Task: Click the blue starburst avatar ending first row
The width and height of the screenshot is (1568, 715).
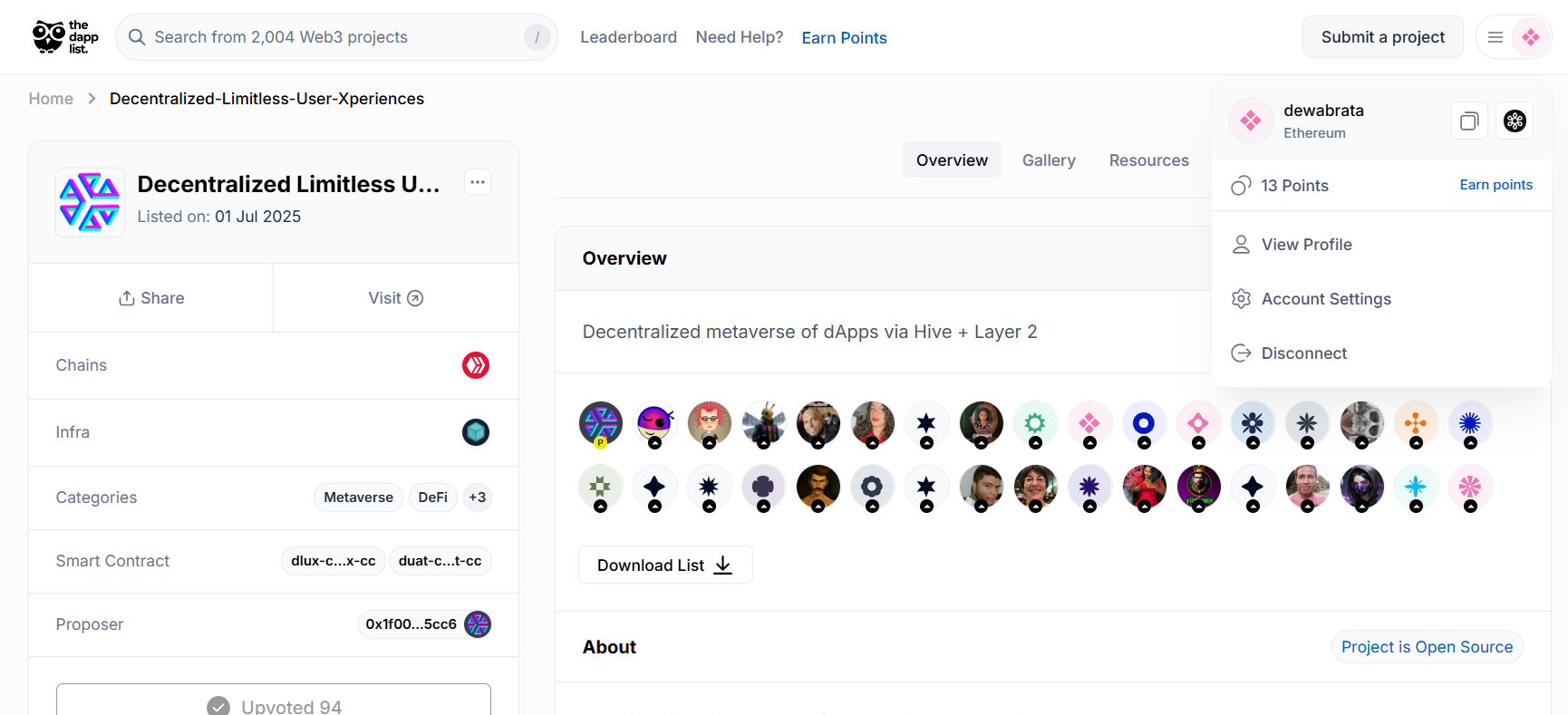Action: pos(1470,423)
